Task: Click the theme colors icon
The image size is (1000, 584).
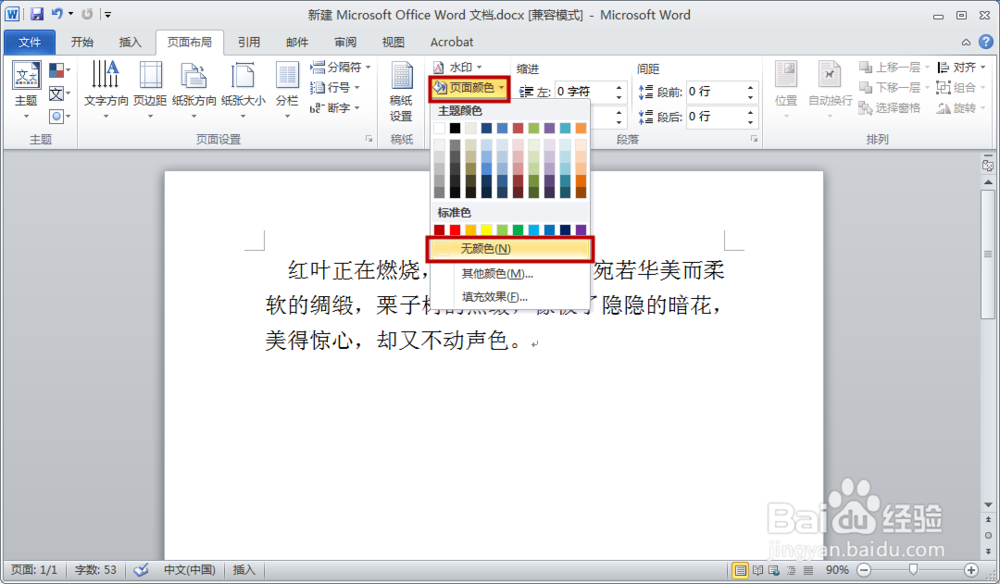Action: coord(59,71)
